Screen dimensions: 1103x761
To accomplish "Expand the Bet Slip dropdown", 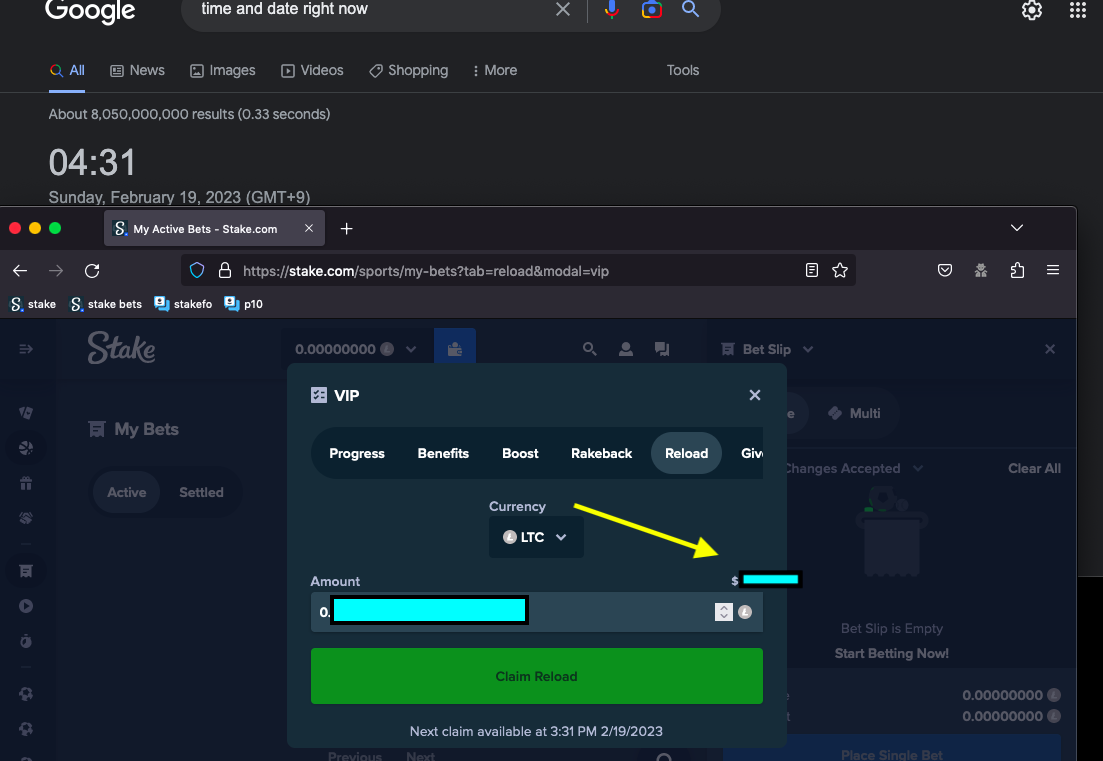I will point(808,350).
